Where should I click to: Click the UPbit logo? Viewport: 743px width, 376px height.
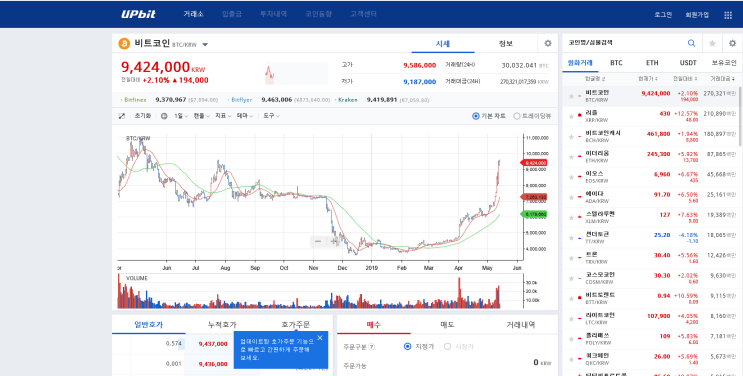pyautogui.click(x=138, y=14)
